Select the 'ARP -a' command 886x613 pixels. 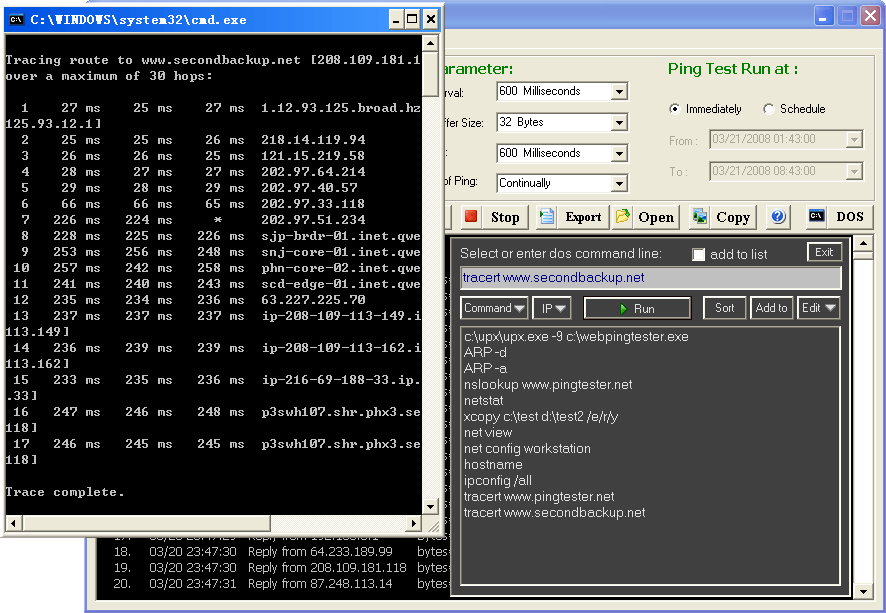tap(485, 368)
